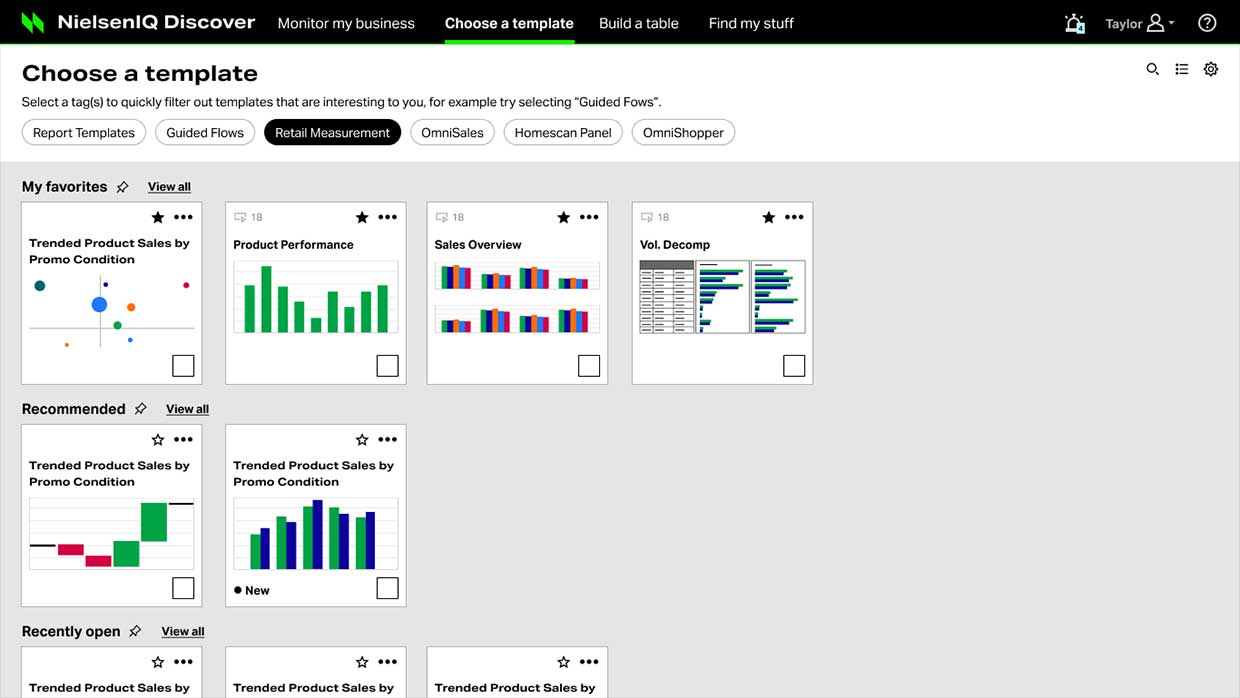The height and width of the screenshot is (698, 1240).
Task: Click pin icon next to Recently open
Action: pos(135,631)
